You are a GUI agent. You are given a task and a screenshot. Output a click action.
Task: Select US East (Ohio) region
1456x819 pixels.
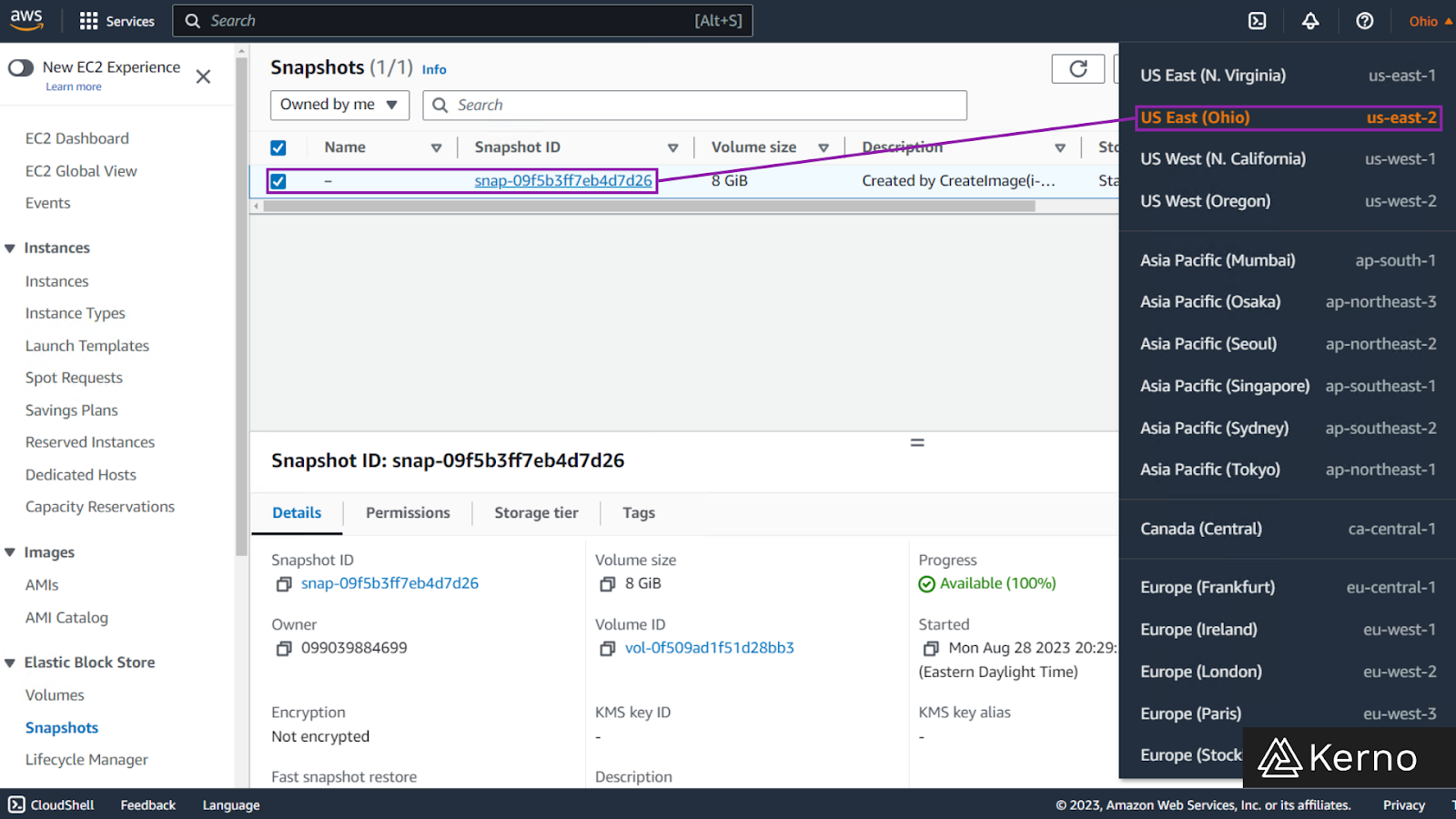point(1288,117)
